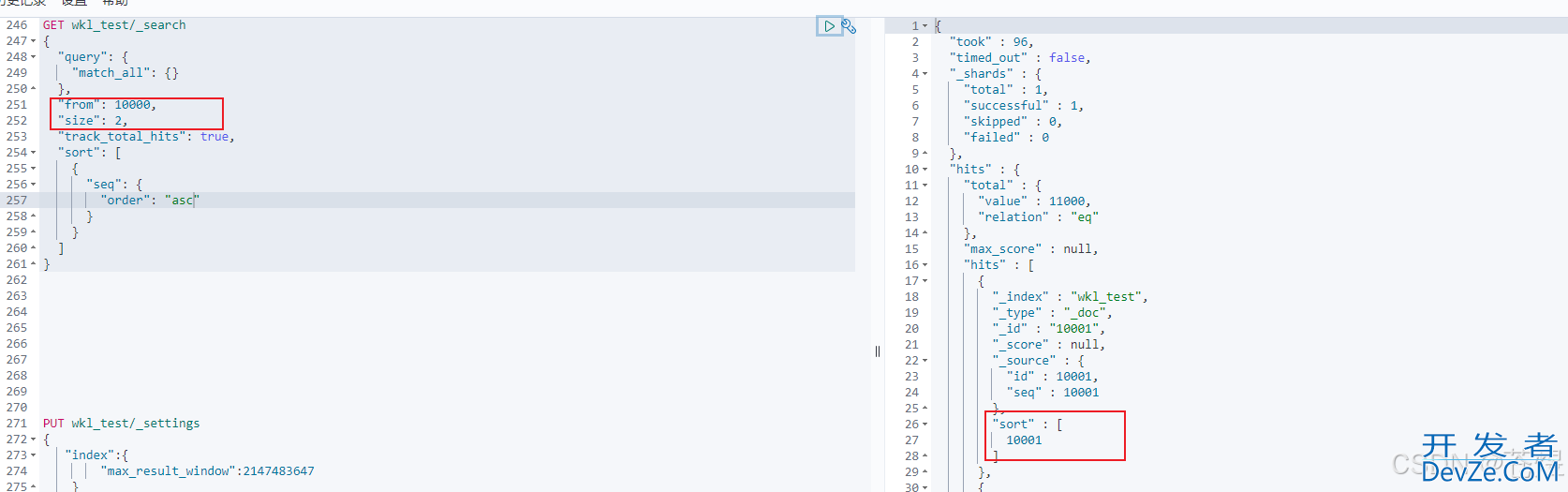Toggle the fold marker at output line 14
The width and height of the screenshot is (1568, 492).
pos(925,233)
